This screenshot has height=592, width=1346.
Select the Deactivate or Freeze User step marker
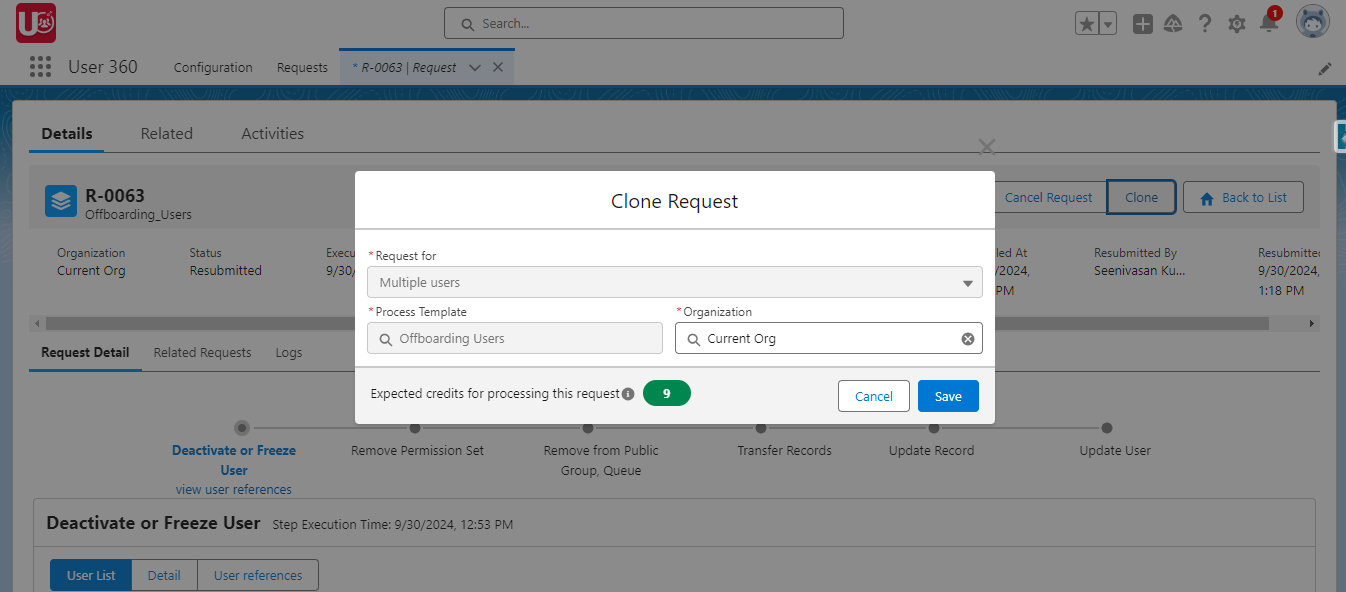(242, 427)
